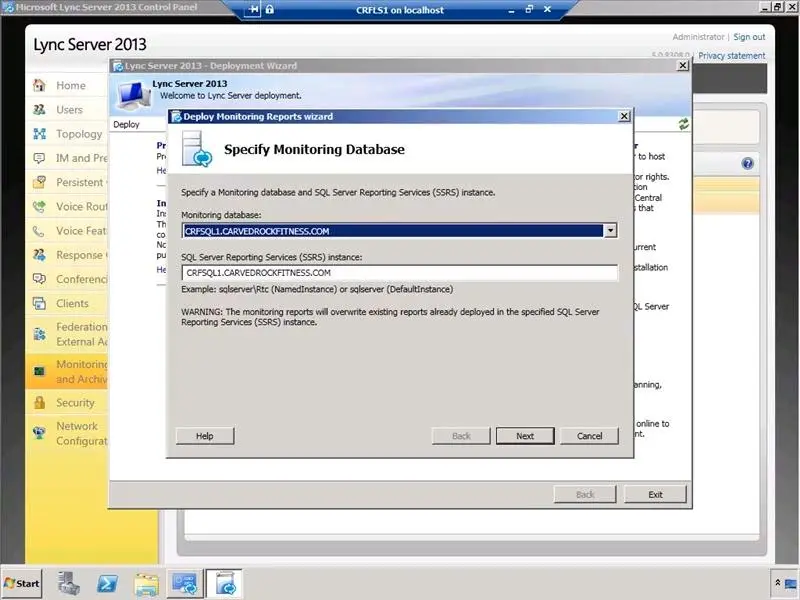This screenshot has height=600, width=800.
Task: Show hidden system tray icons
Action: (x=777, y=582)
